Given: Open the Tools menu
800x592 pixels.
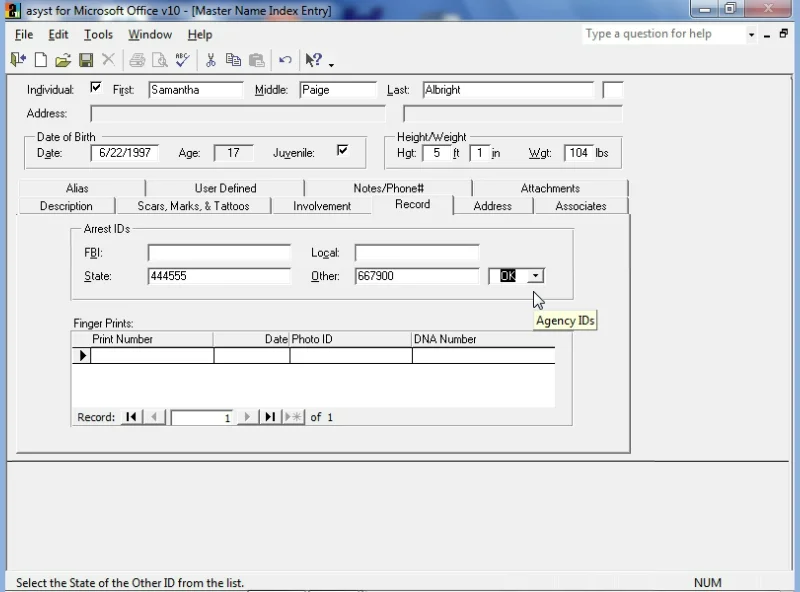Looking at the screenshot, I should [x=98, y=34].
